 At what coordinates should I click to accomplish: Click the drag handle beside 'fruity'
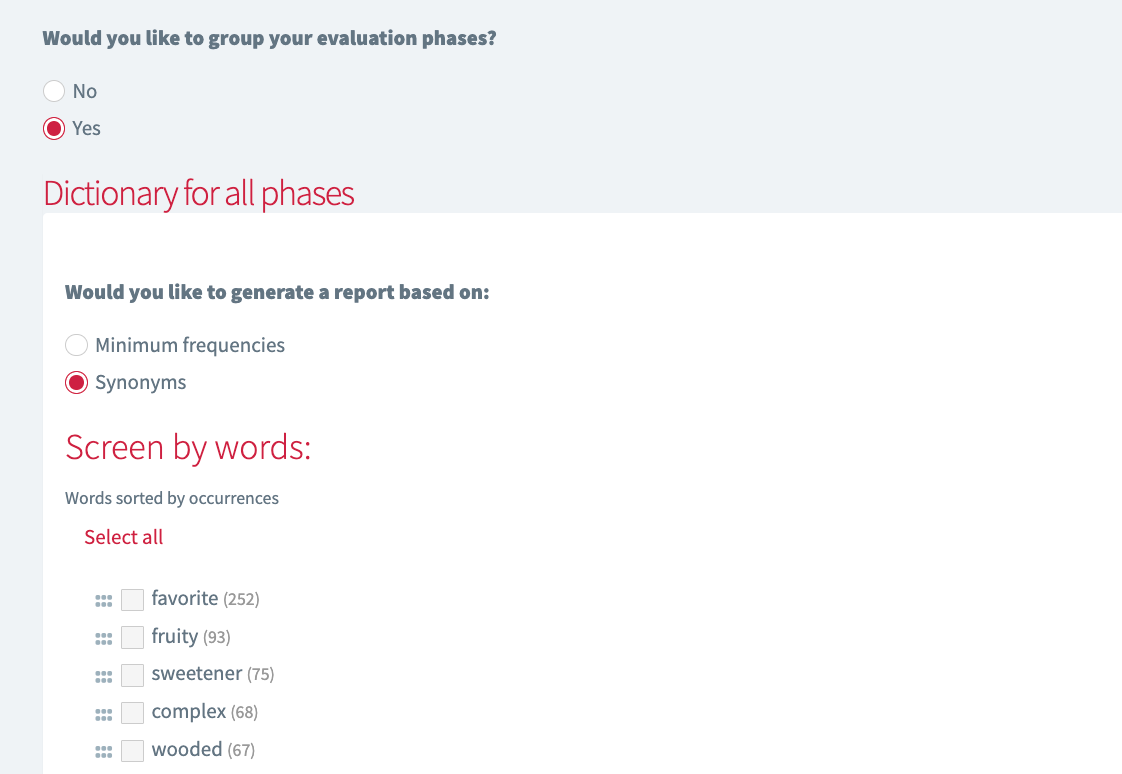[103, 637]
